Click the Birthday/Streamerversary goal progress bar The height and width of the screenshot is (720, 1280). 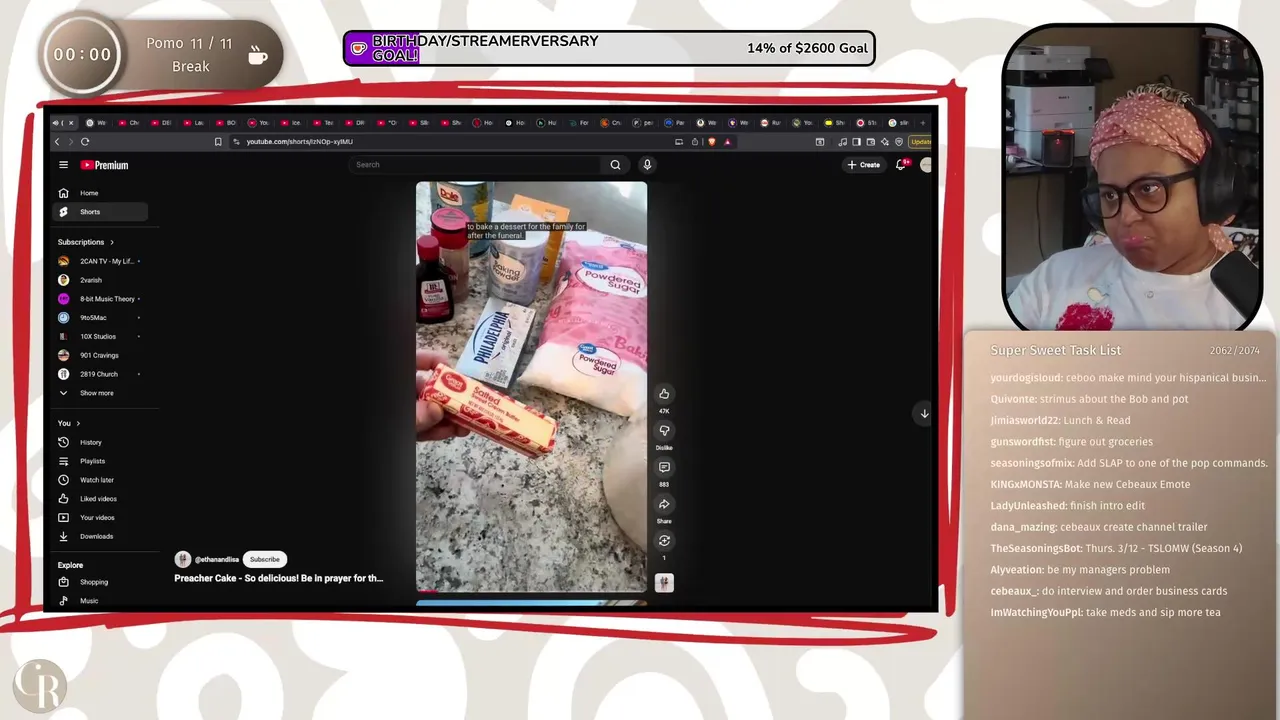pyautogui.click(x=609, y=48)
